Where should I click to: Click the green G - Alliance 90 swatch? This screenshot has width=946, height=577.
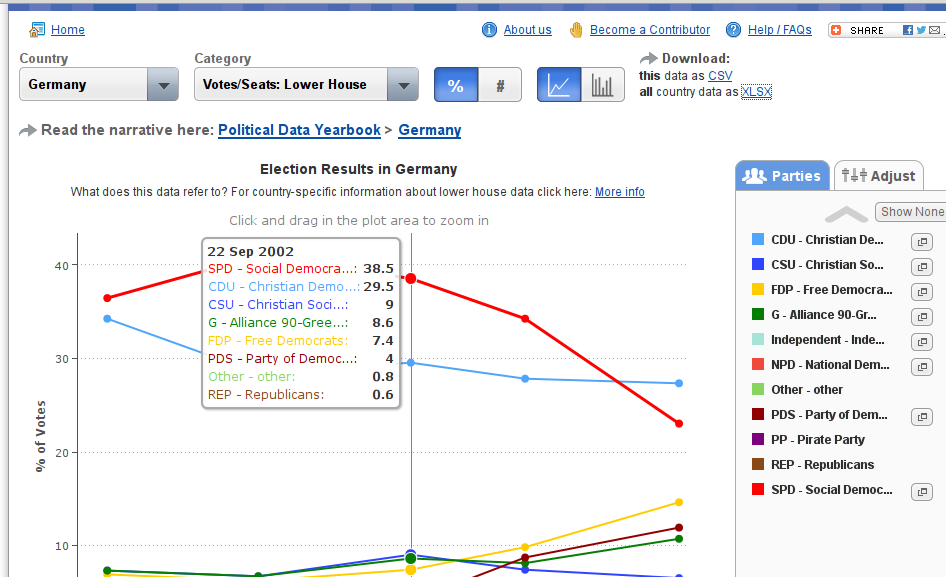tap(758, 314)
